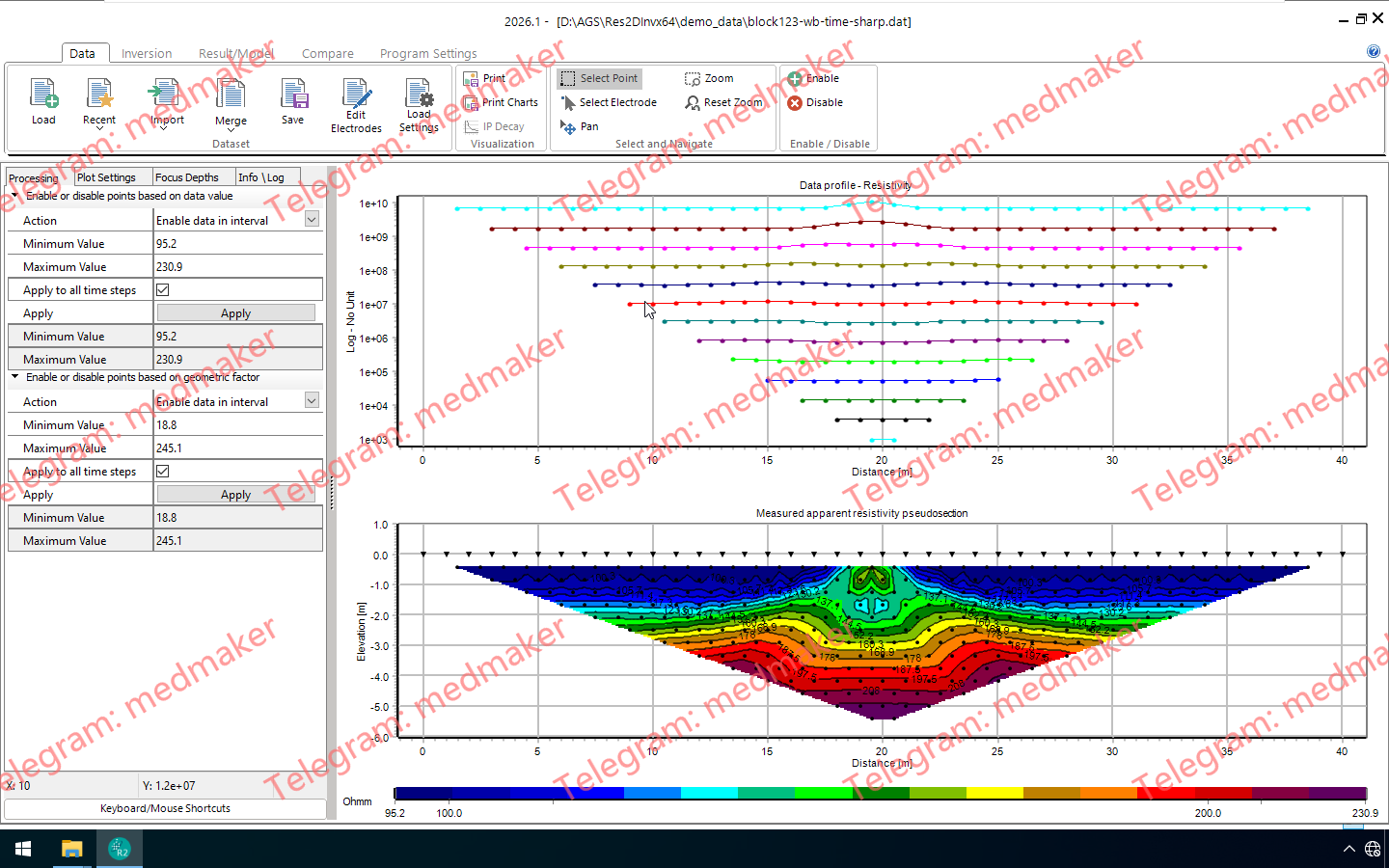Toggle data value 'Apply to all time steps' checkbox

[x=163, y=289]
